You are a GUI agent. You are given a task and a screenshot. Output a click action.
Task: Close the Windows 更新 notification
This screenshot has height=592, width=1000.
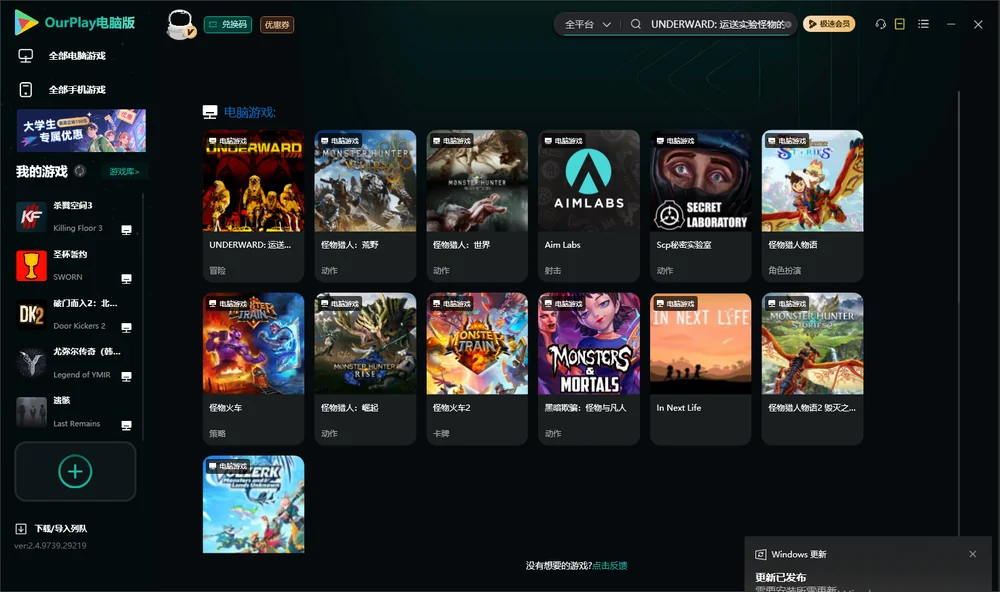973,554
